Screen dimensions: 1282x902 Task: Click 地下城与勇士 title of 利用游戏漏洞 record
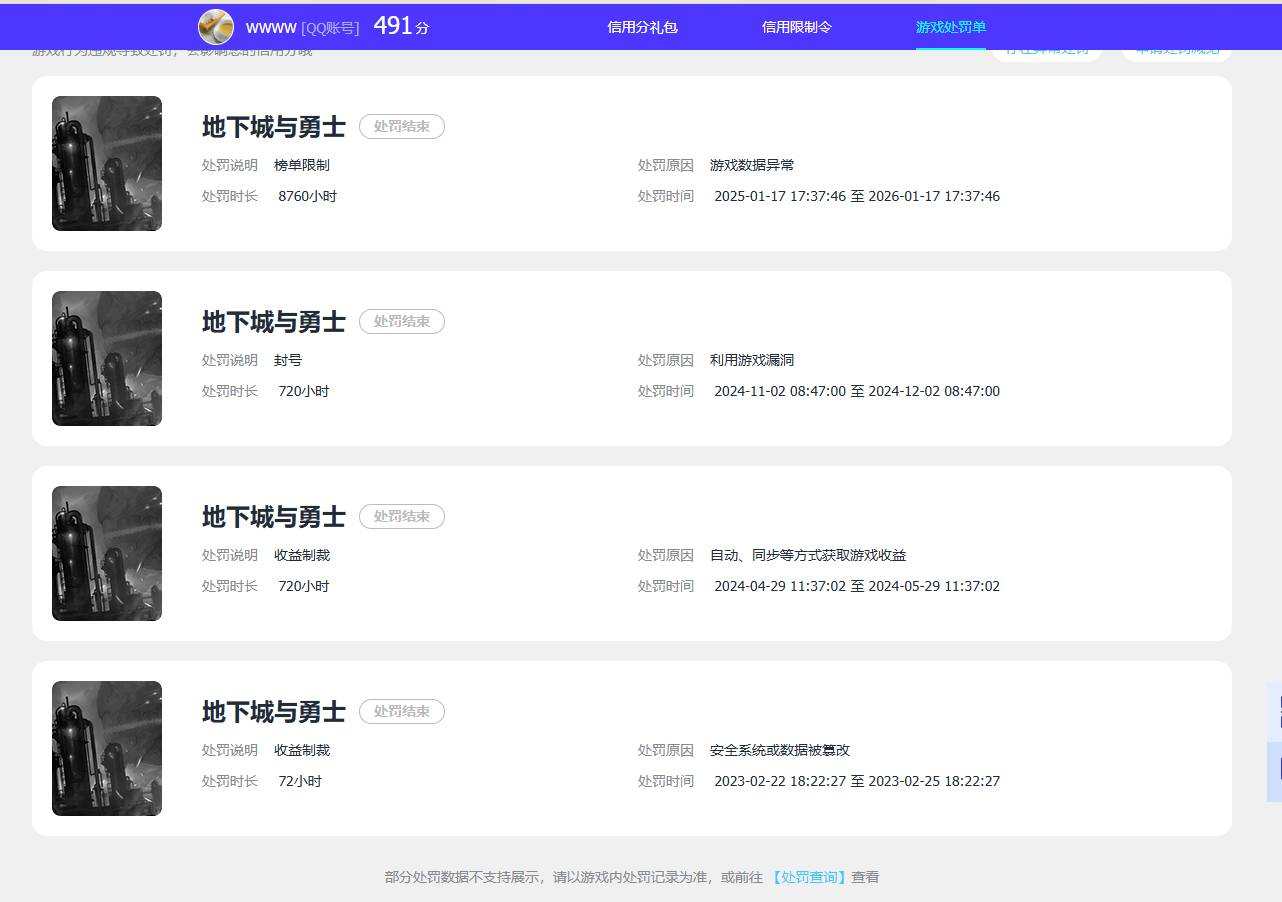click(x=273, y=321)
